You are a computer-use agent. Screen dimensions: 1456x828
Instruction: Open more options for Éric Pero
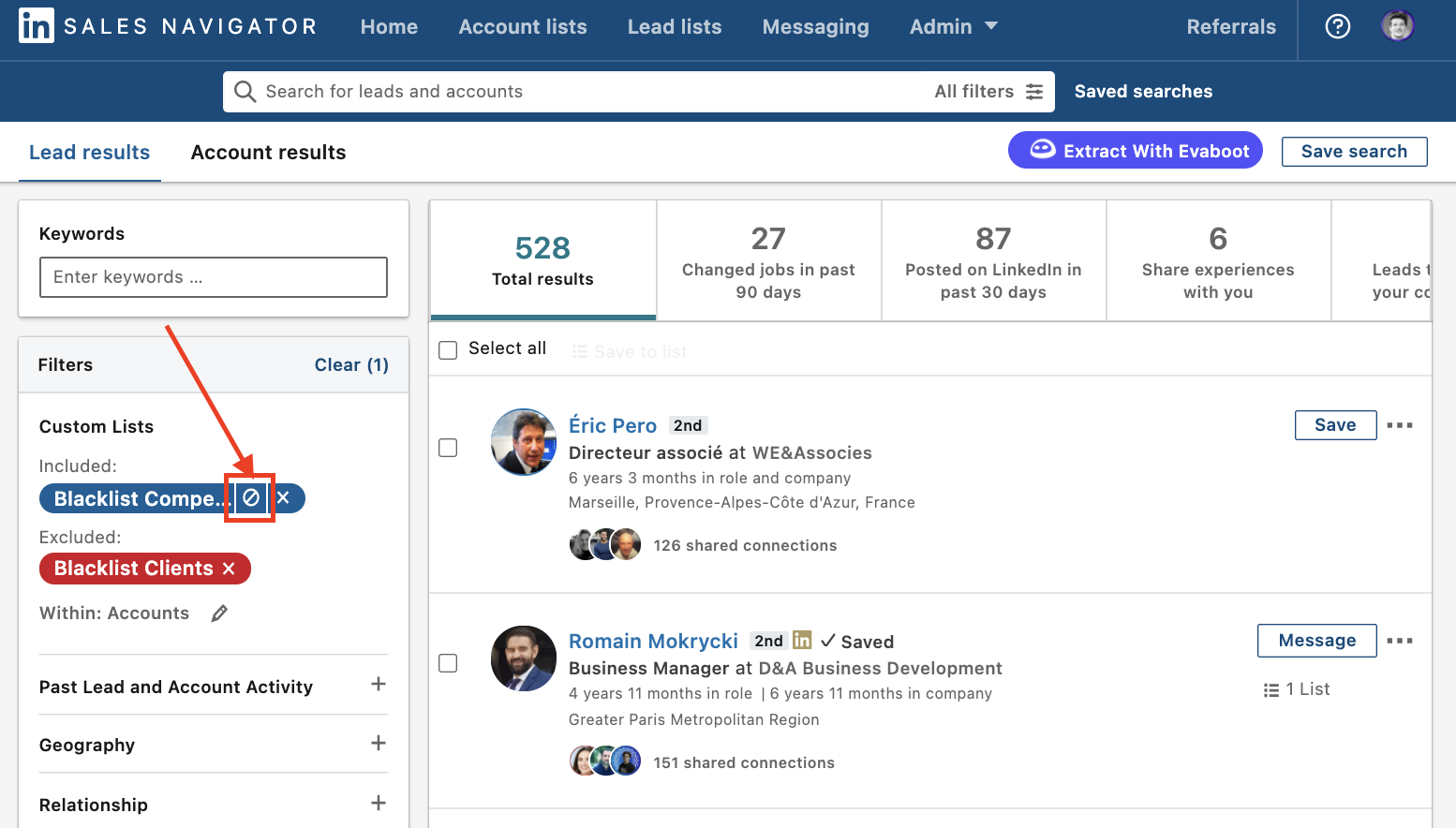(1400, 425)
